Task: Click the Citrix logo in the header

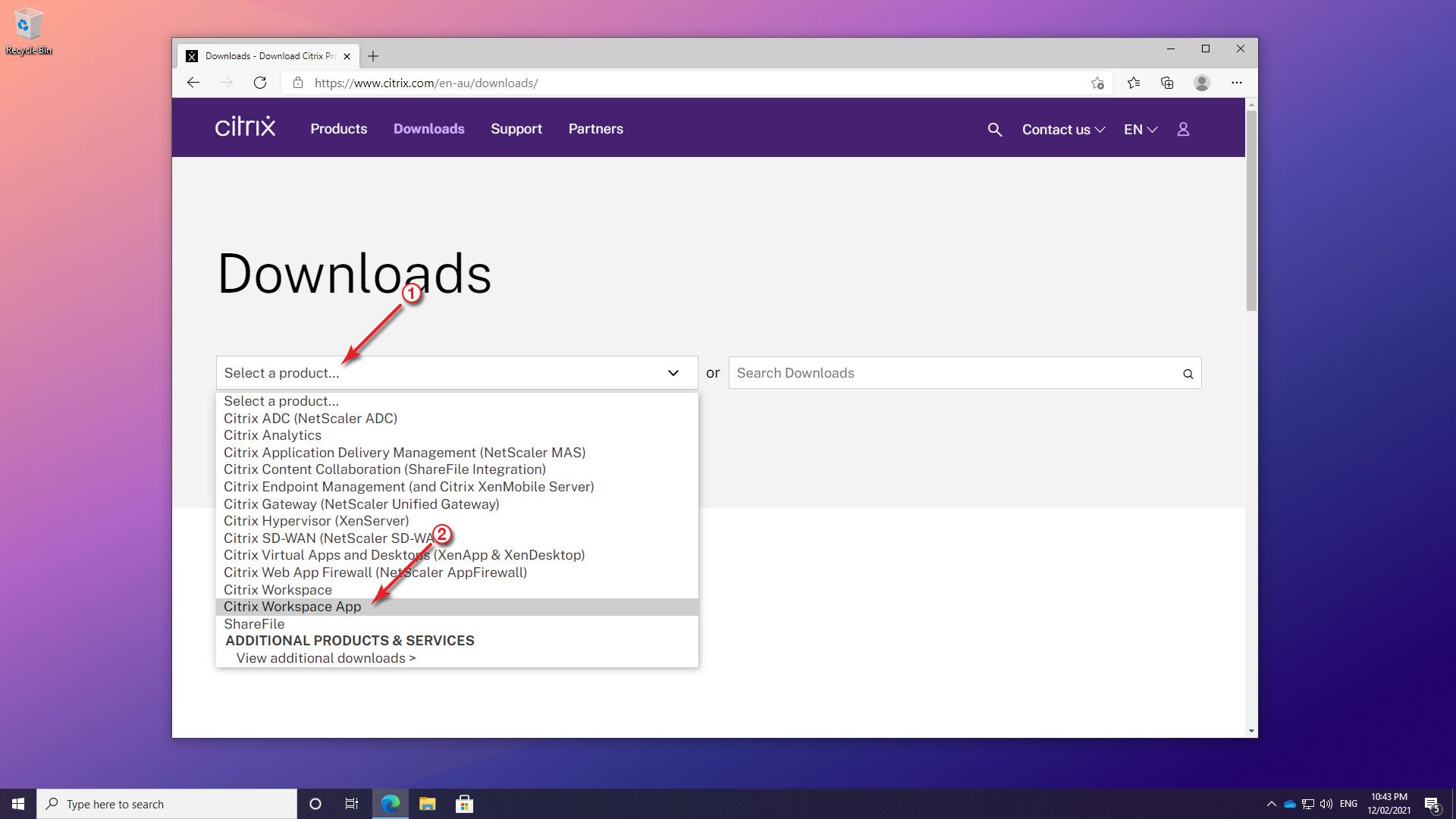Action: click(x=245, y=127)
